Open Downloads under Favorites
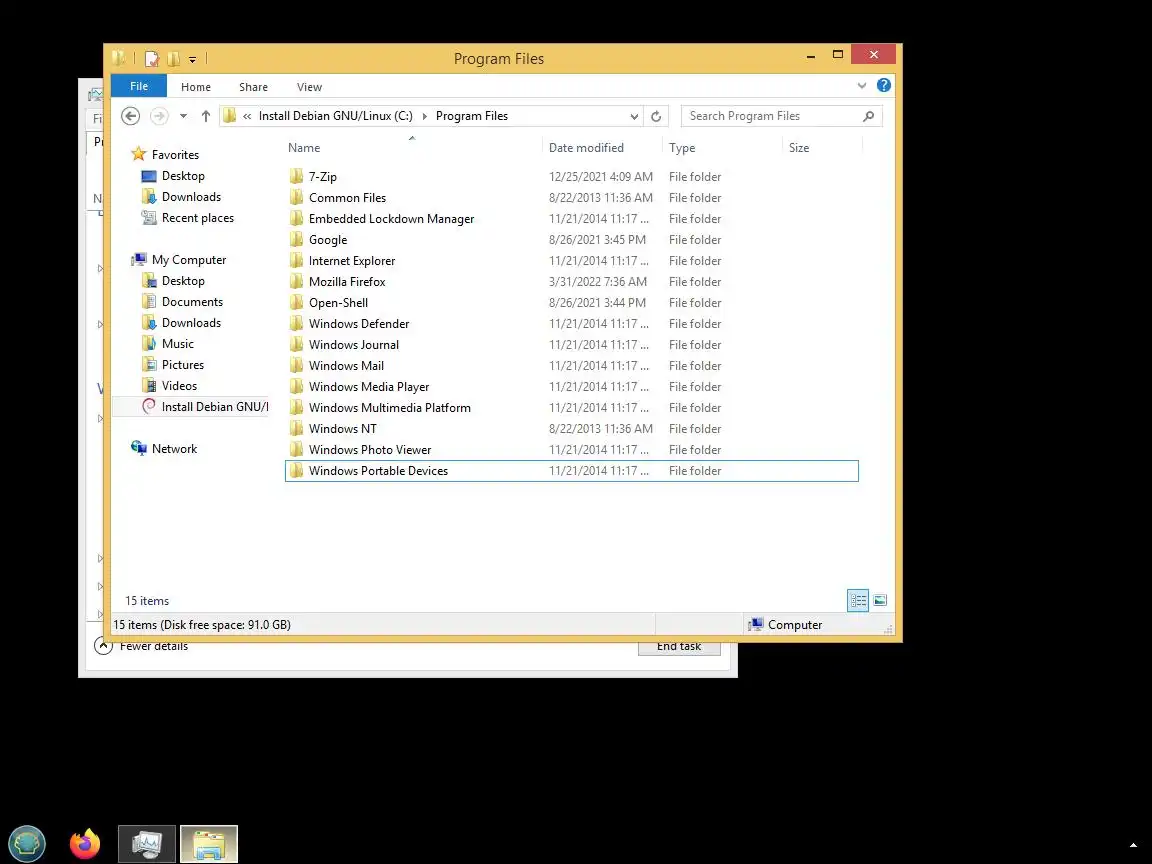 [x=191, y=197]
